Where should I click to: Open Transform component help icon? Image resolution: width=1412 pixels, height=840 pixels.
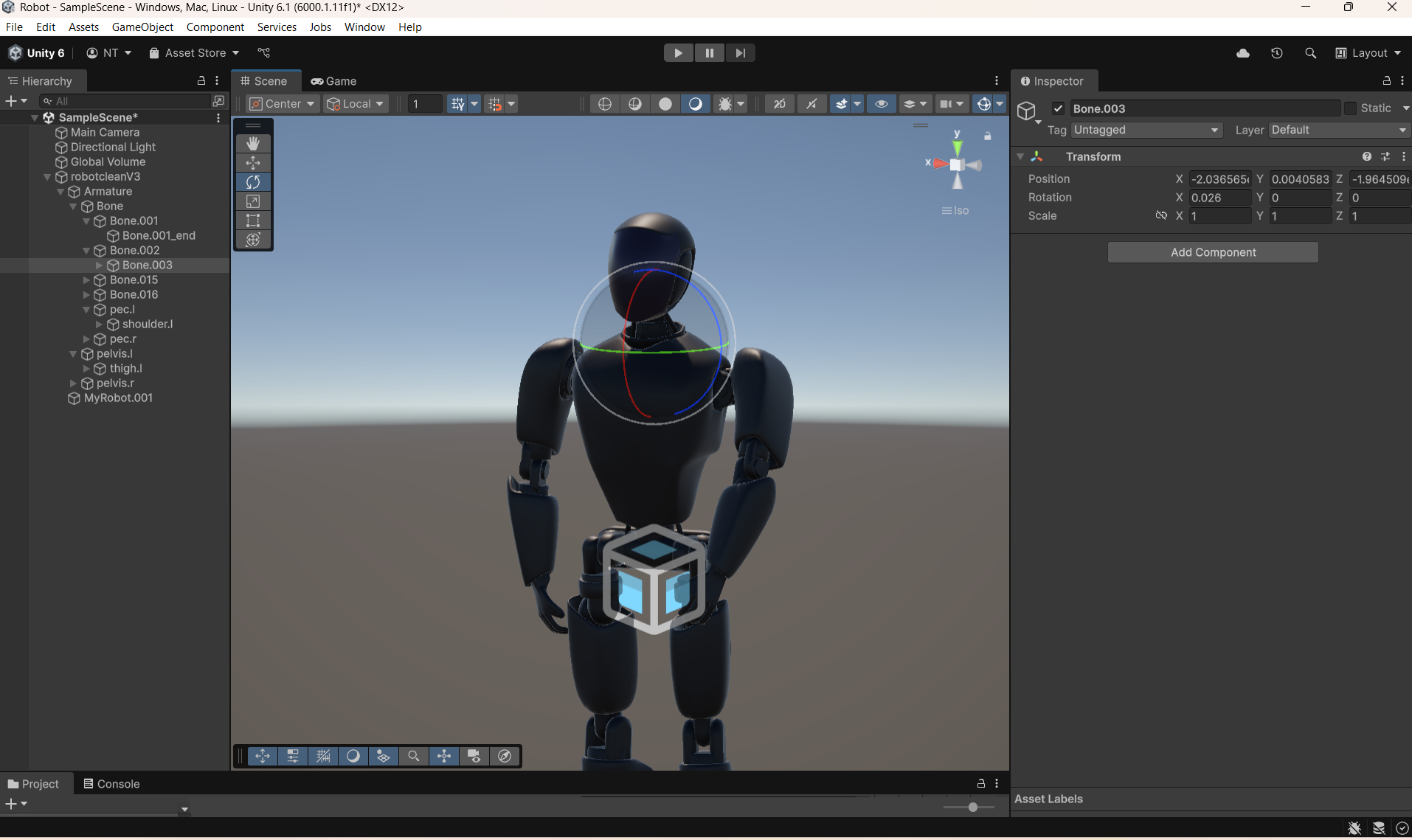click(x=1367, y=156)
